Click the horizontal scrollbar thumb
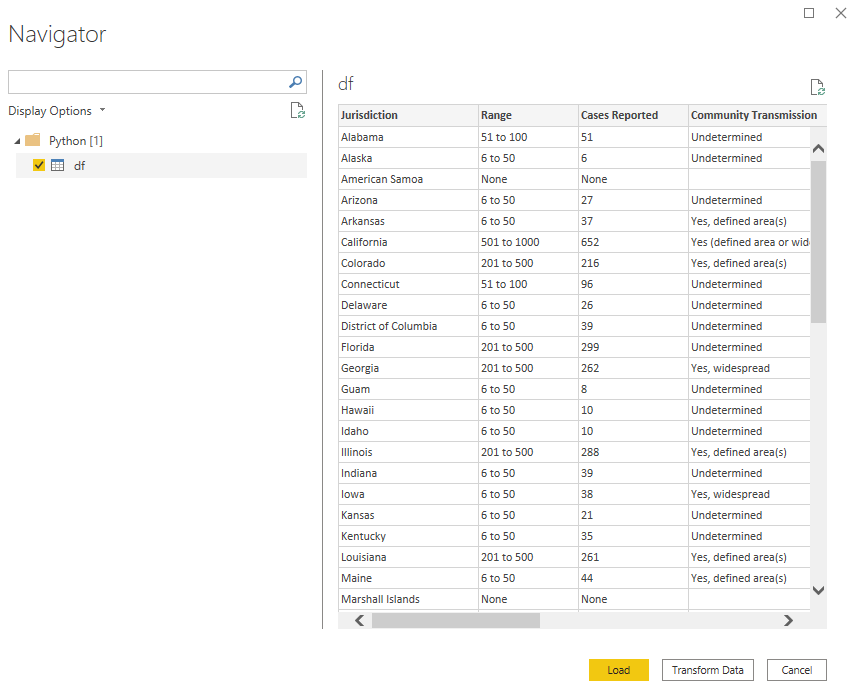The height and width of the screenshot is (694, 848). point(455,621)
